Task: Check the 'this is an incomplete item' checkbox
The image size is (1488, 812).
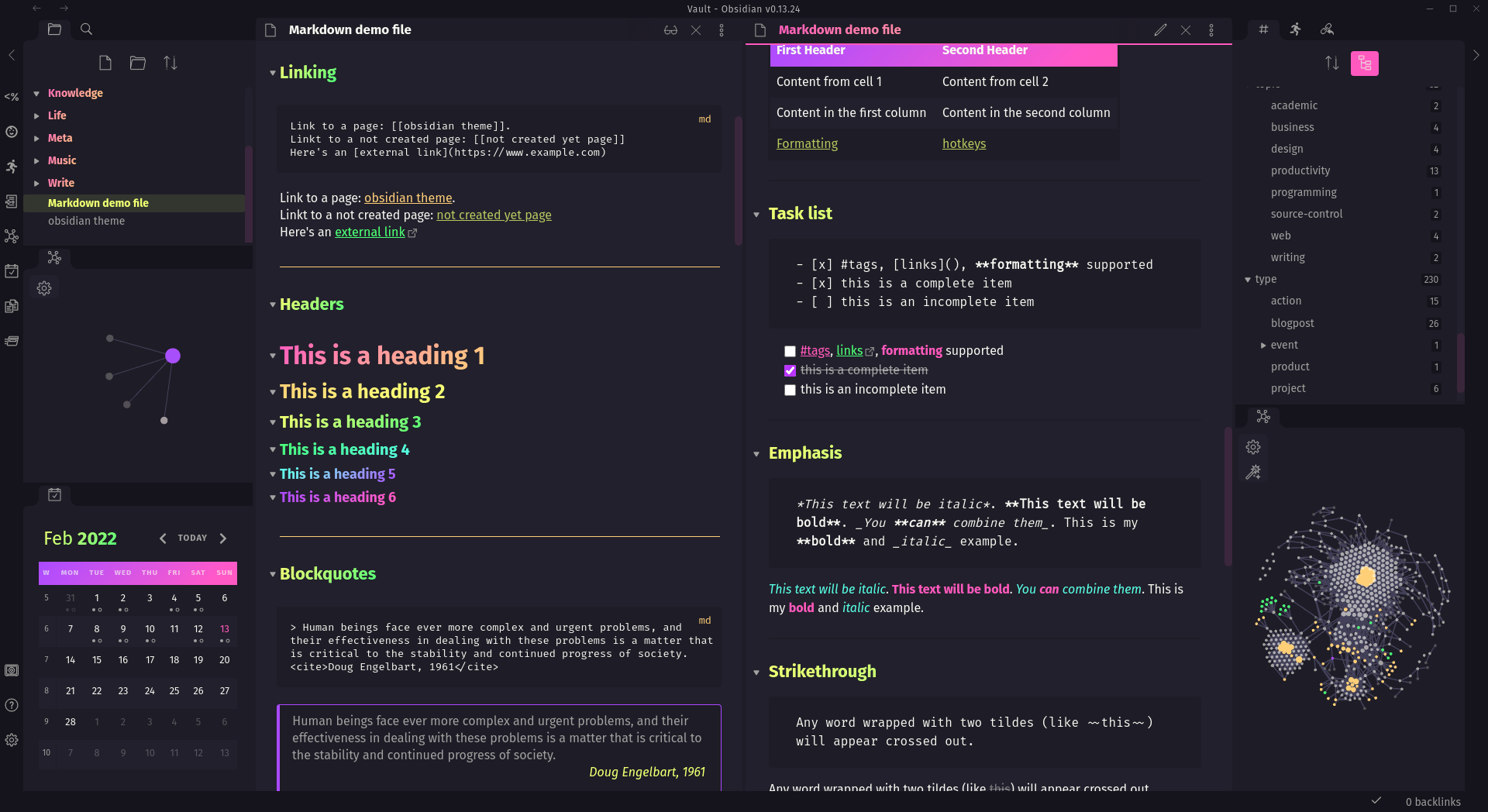Action: pos(790,391)
